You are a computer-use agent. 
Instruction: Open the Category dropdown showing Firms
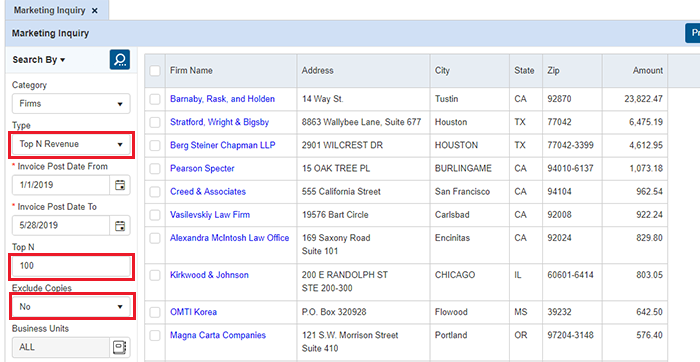(x=71, y=104)
